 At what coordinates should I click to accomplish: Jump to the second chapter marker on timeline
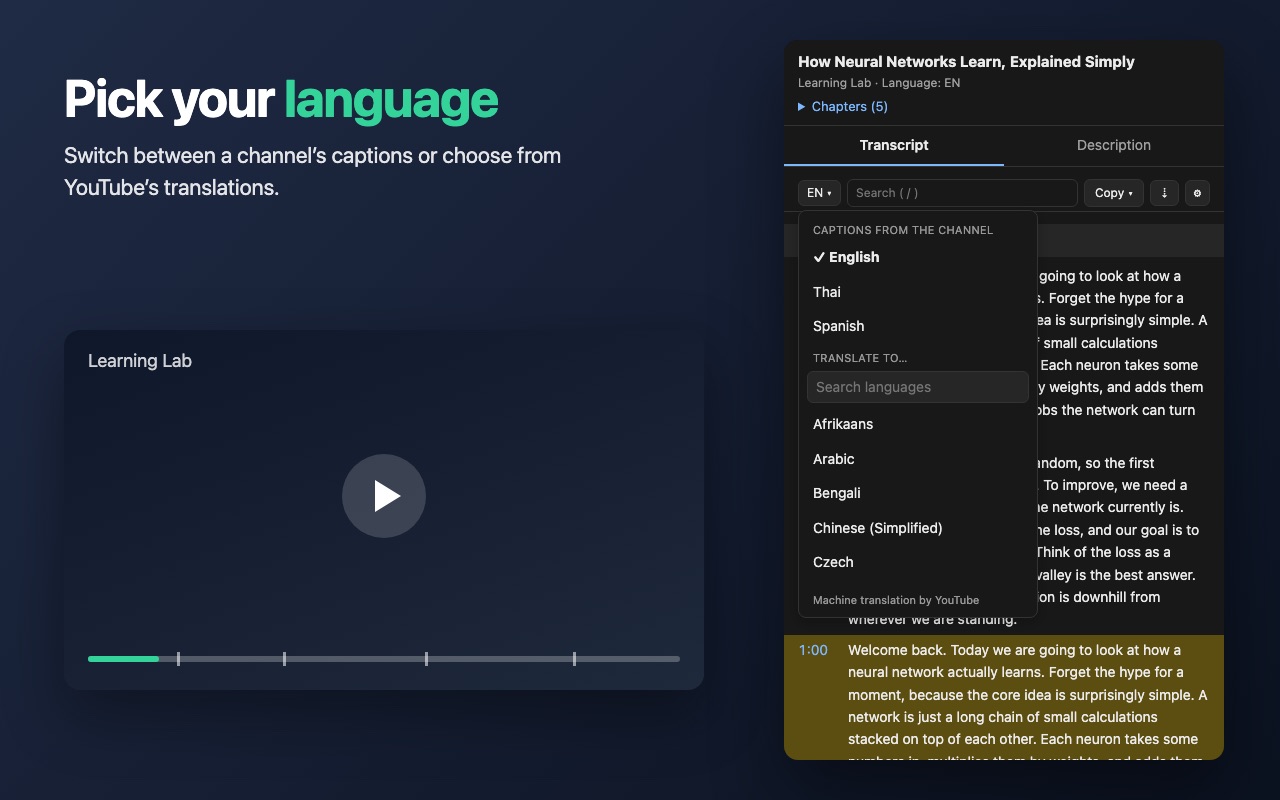coord(284,659)
